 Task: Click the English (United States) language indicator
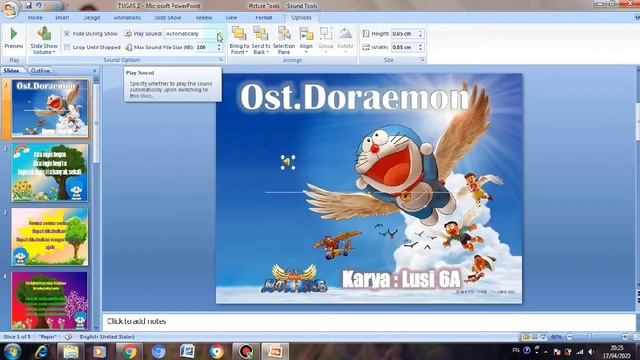pos(107,337)
